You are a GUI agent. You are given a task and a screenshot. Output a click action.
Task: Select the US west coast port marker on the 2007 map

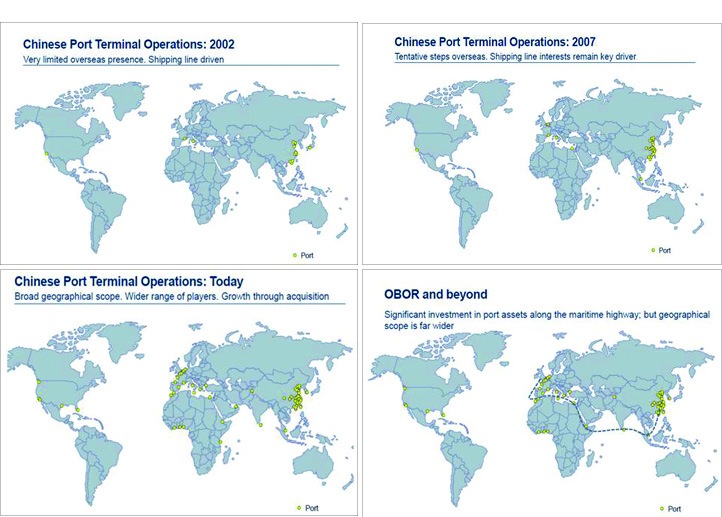(415, 151)
